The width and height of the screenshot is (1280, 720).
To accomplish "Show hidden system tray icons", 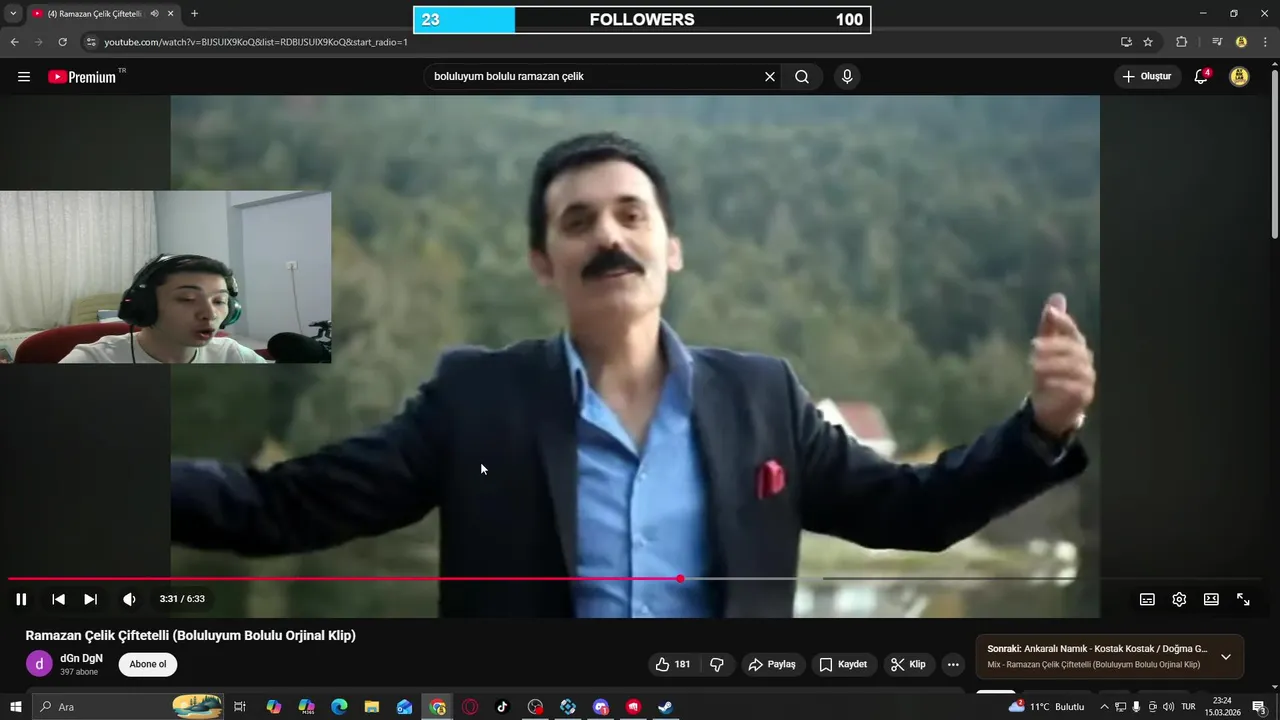I will tap(1104, 707).
